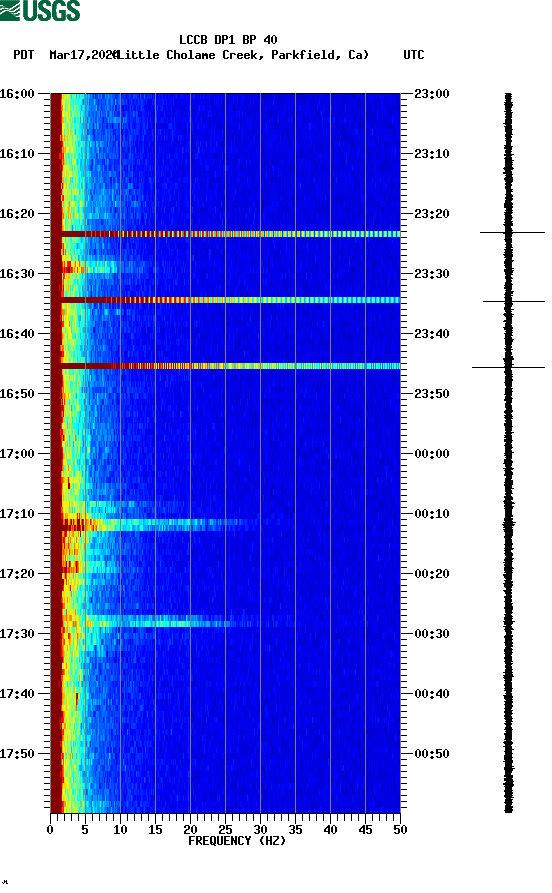The image size is (552, 893).
Task: Click the 40 Hz frequency tick label
Action: [330, 830]
